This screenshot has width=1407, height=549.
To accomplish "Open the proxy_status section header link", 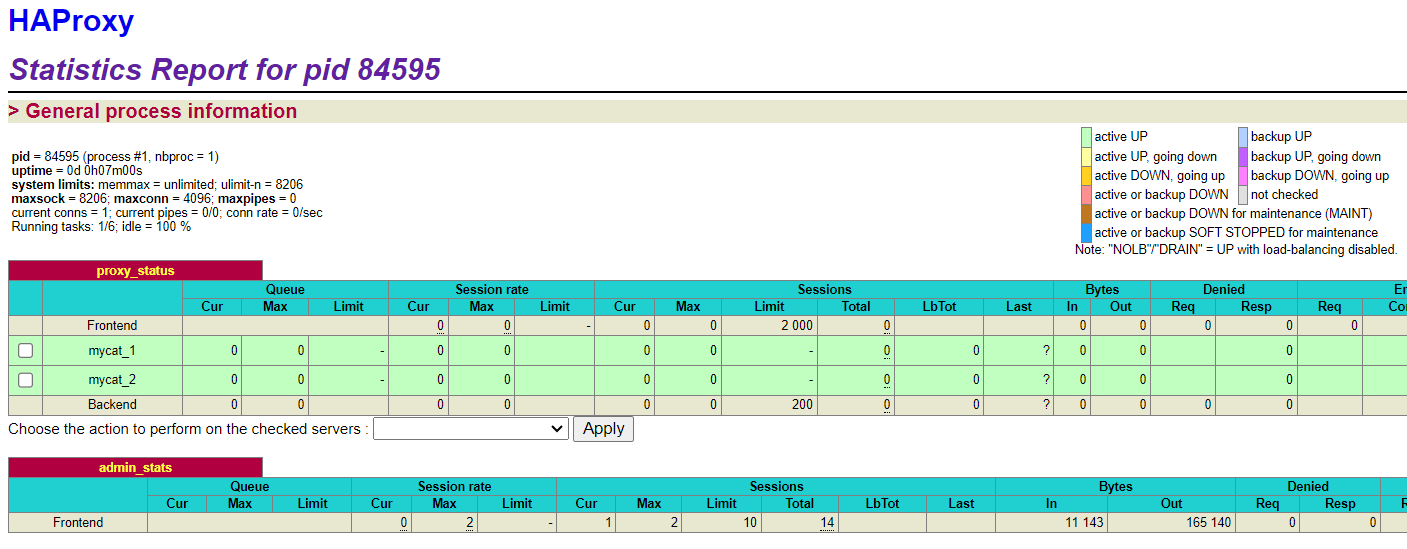I will [135, 271].
